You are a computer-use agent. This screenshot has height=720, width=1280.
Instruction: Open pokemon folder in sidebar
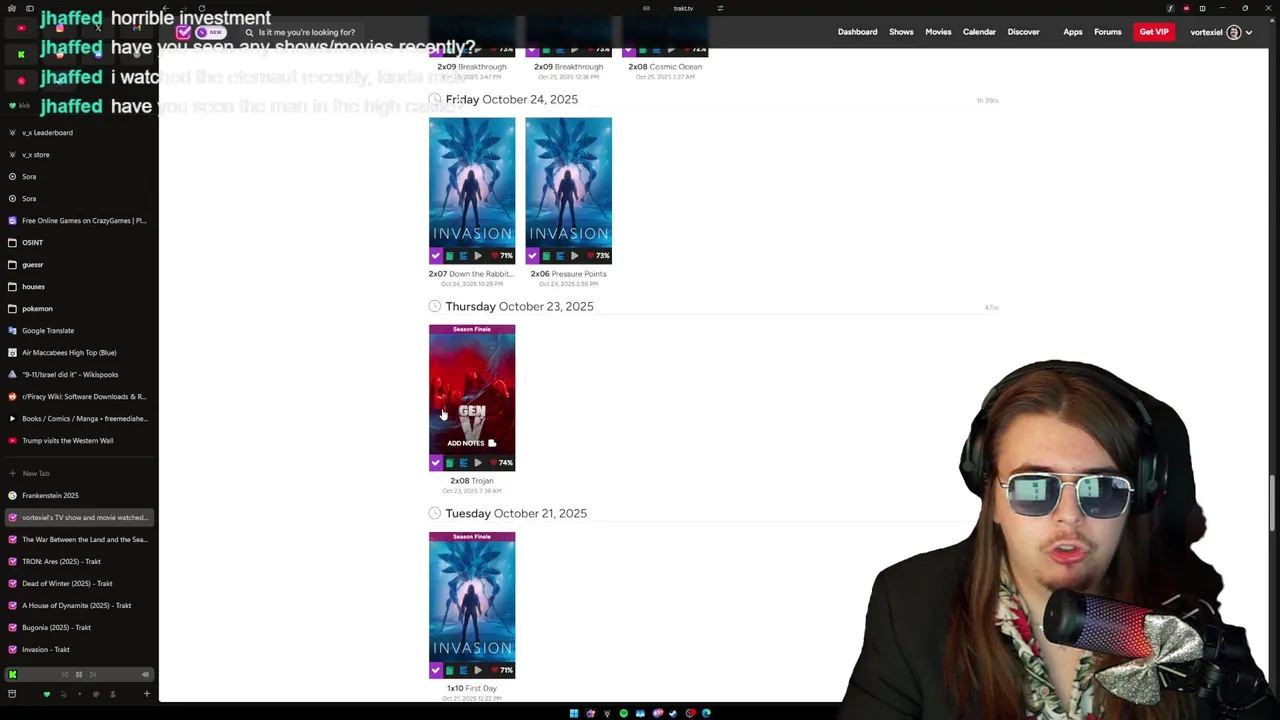click(79, 308)
